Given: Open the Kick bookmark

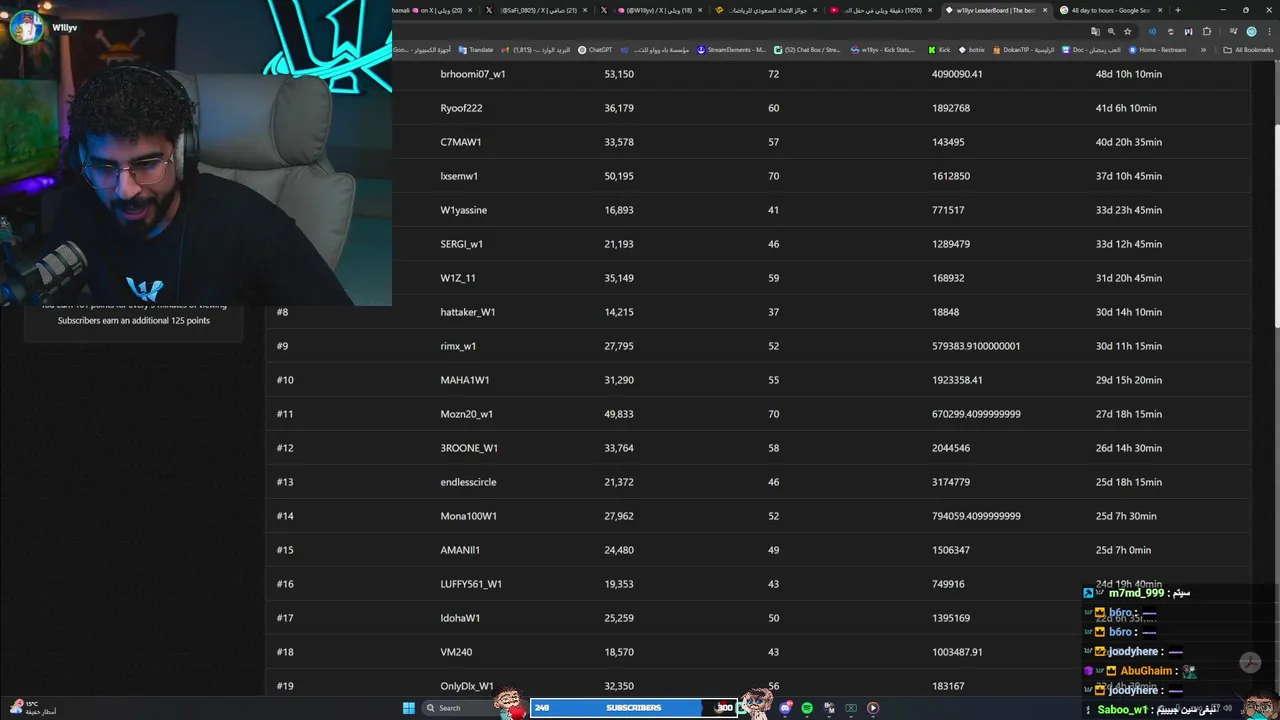Looking at the screenshot, I should coord(939,50).
